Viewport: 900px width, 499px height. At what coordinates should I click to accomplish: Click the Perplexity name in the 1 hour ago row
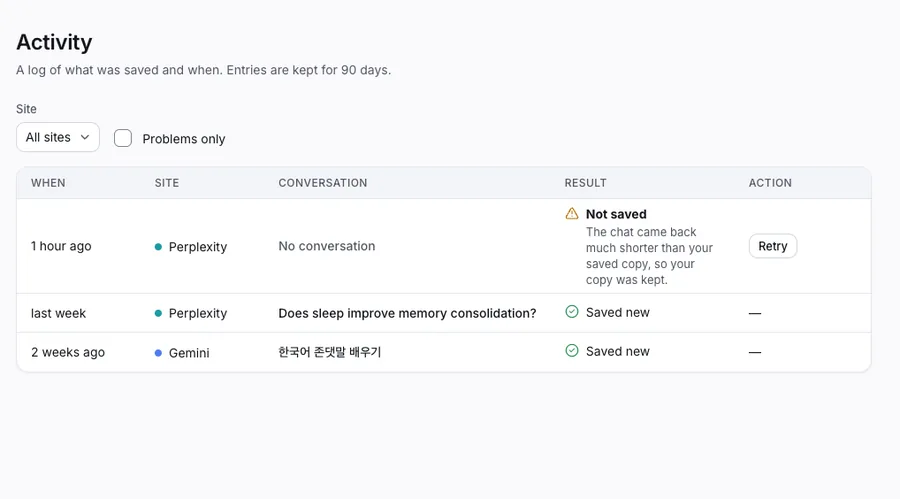[x=198, y=247]
